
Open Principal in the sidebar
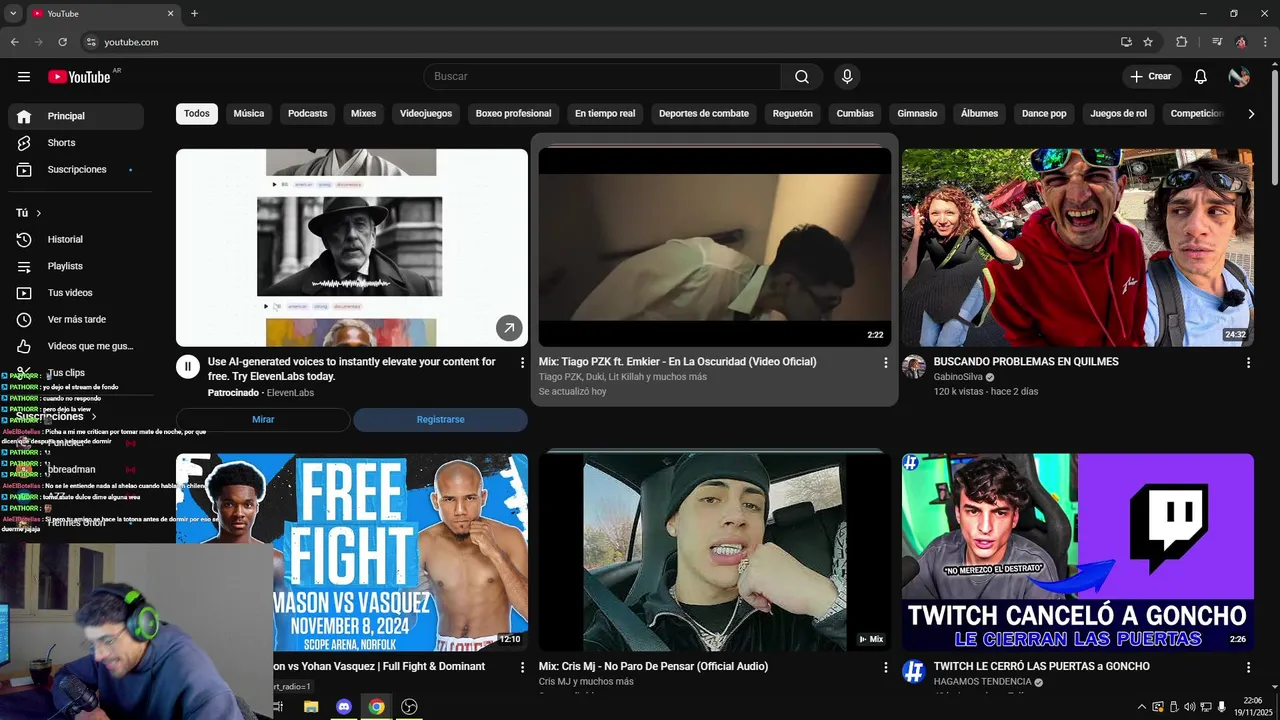76,116
